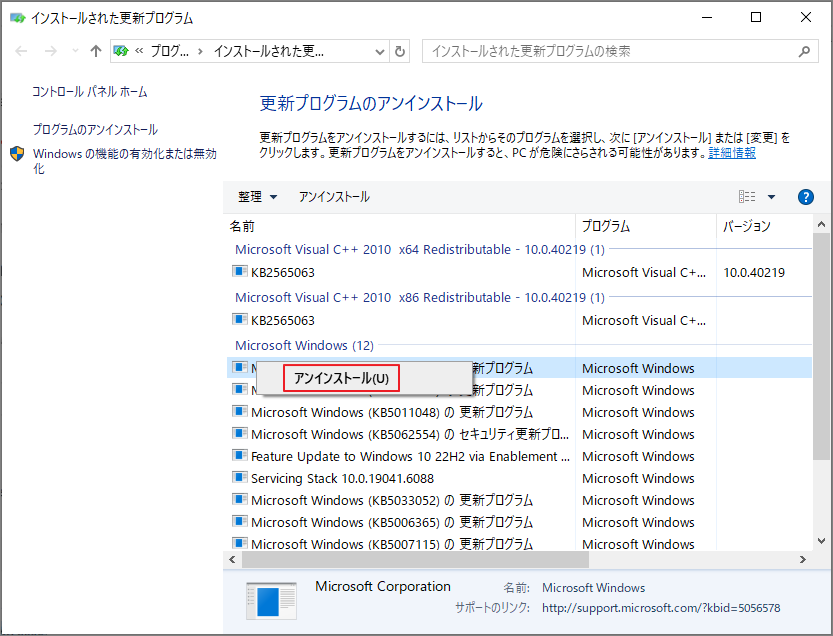Viewport: 833px width, 636px height.
Task: Click the icon beside KB5007115 update
Action: pos(240,543)
